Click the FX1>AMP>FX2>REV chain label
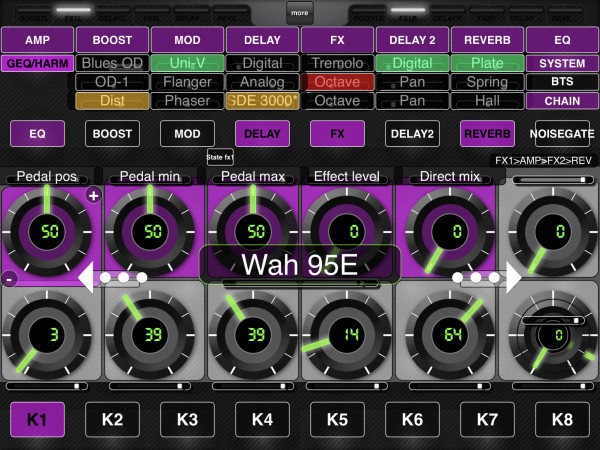 (543, 161)
